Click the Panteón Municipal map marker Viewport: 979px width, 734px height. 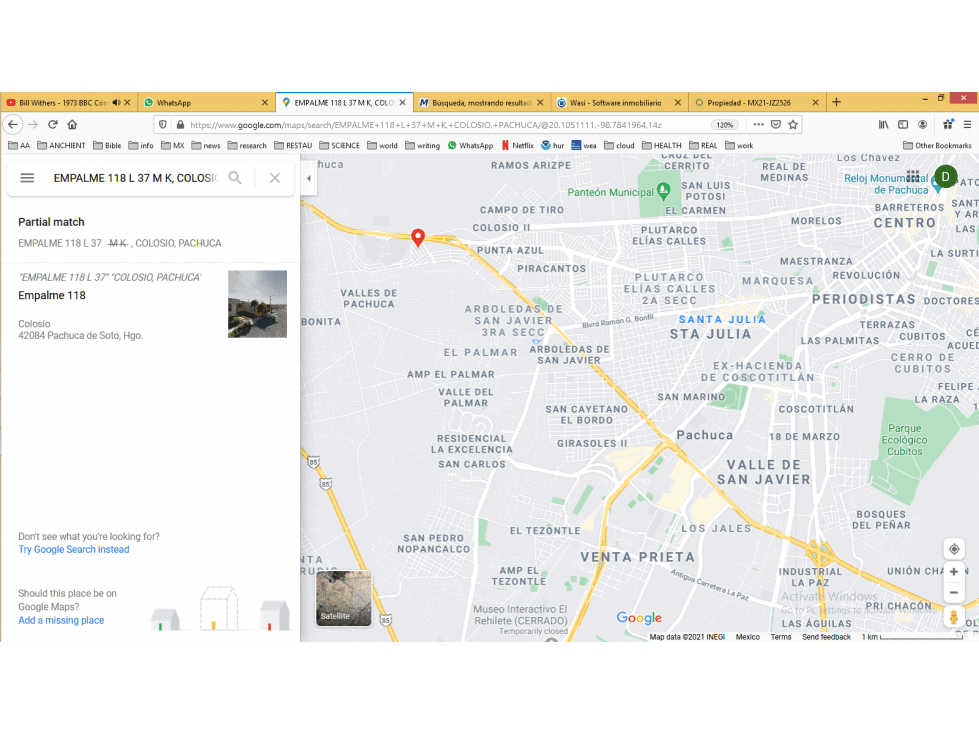663,189
